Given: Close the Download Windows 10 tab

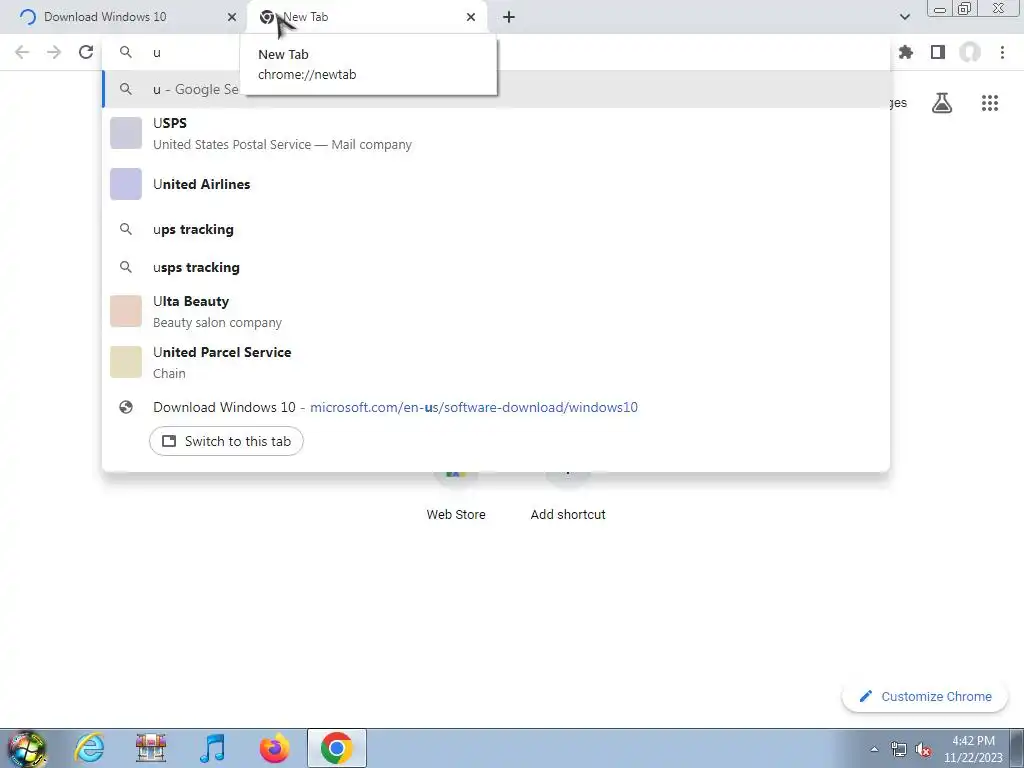Looking at the screenshot, I should point(232,17).
